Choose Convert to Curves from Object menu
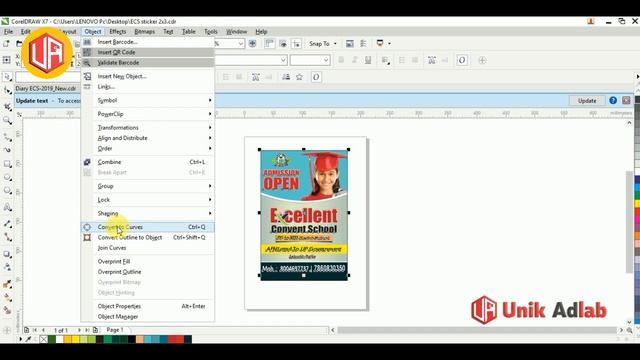The width and height of the screenshot is (640, 360). click(148, 227)
